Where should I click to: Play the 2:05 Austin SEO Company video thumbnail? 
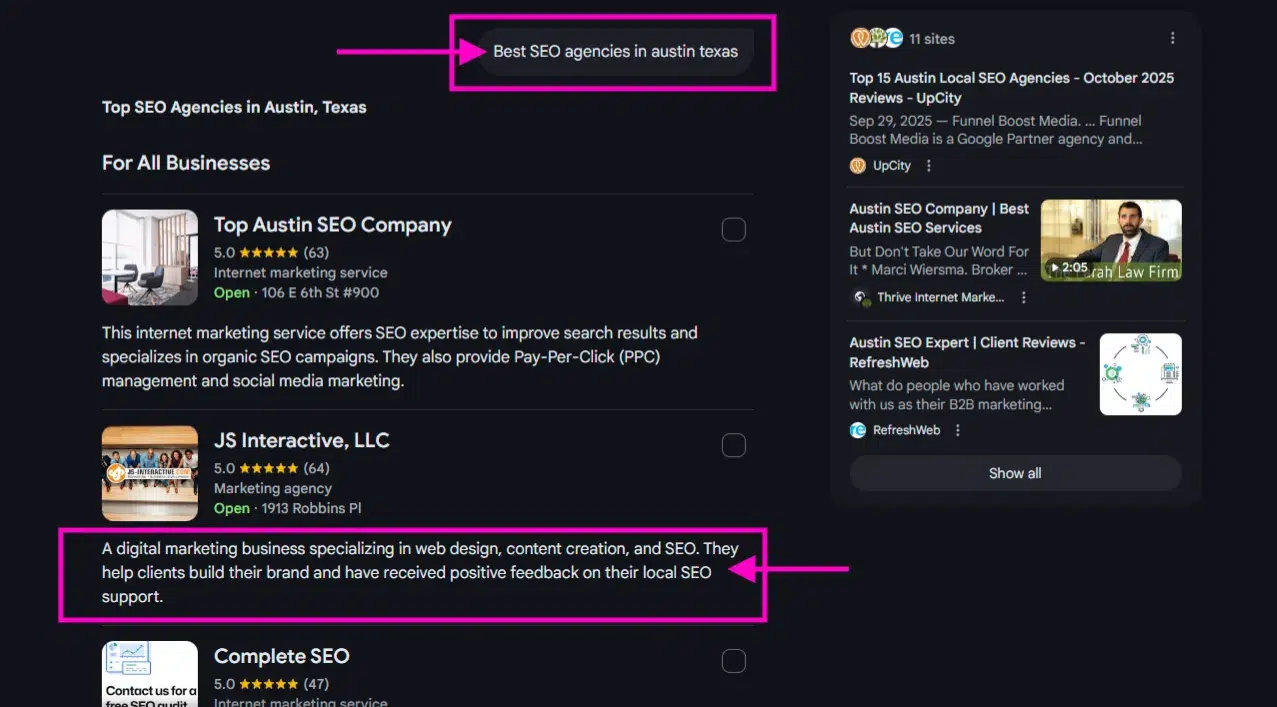(x=1110, y=241)
